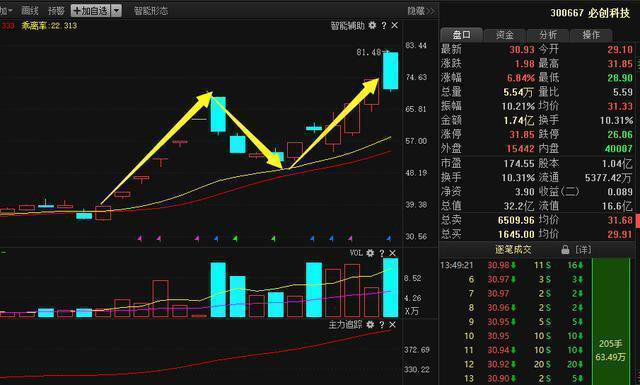
Task: Click the 内盘 value 40007
Action: (619, 149)
